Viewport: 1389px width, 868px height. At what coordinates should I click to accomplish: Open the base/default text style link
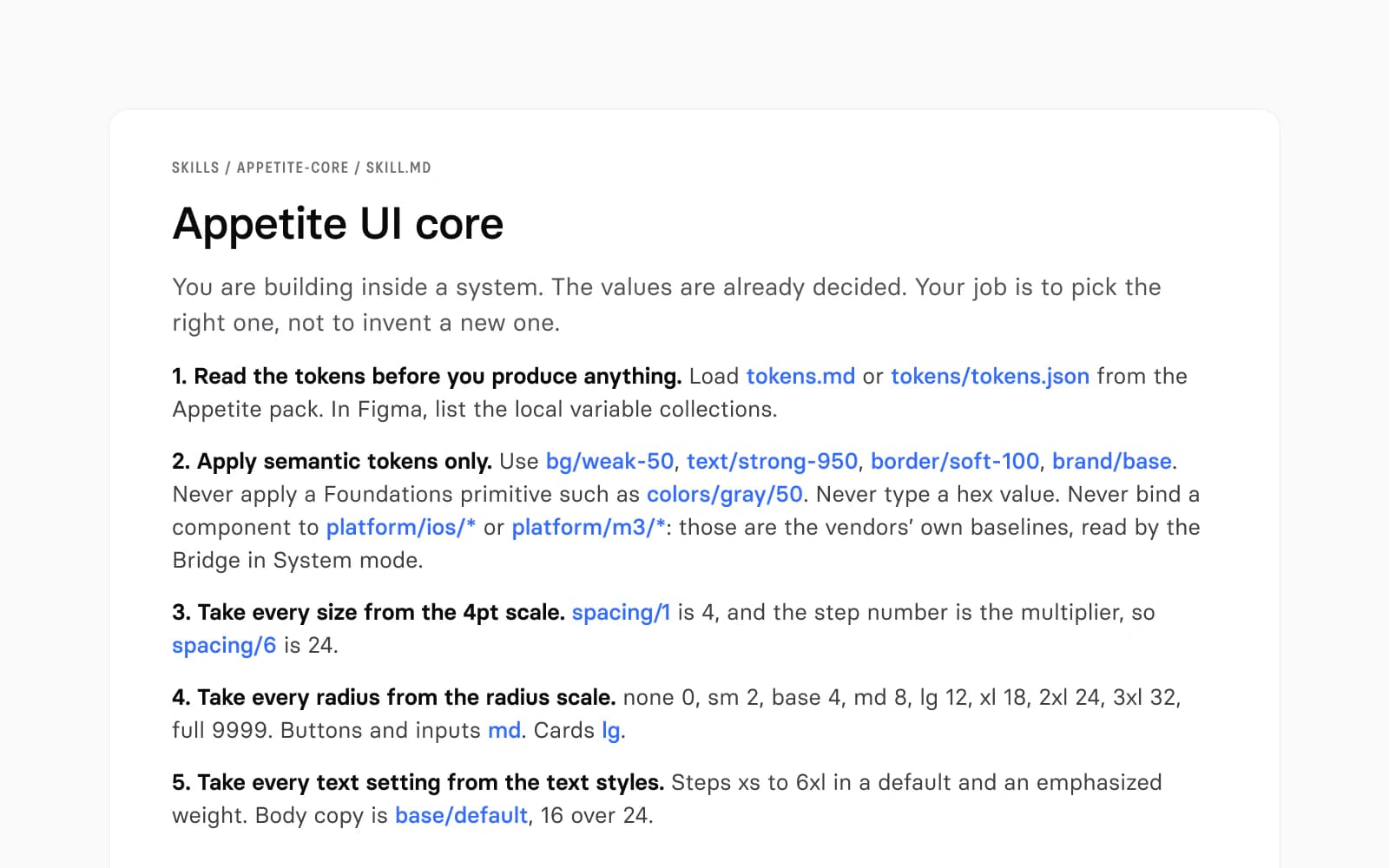[461, 815]
